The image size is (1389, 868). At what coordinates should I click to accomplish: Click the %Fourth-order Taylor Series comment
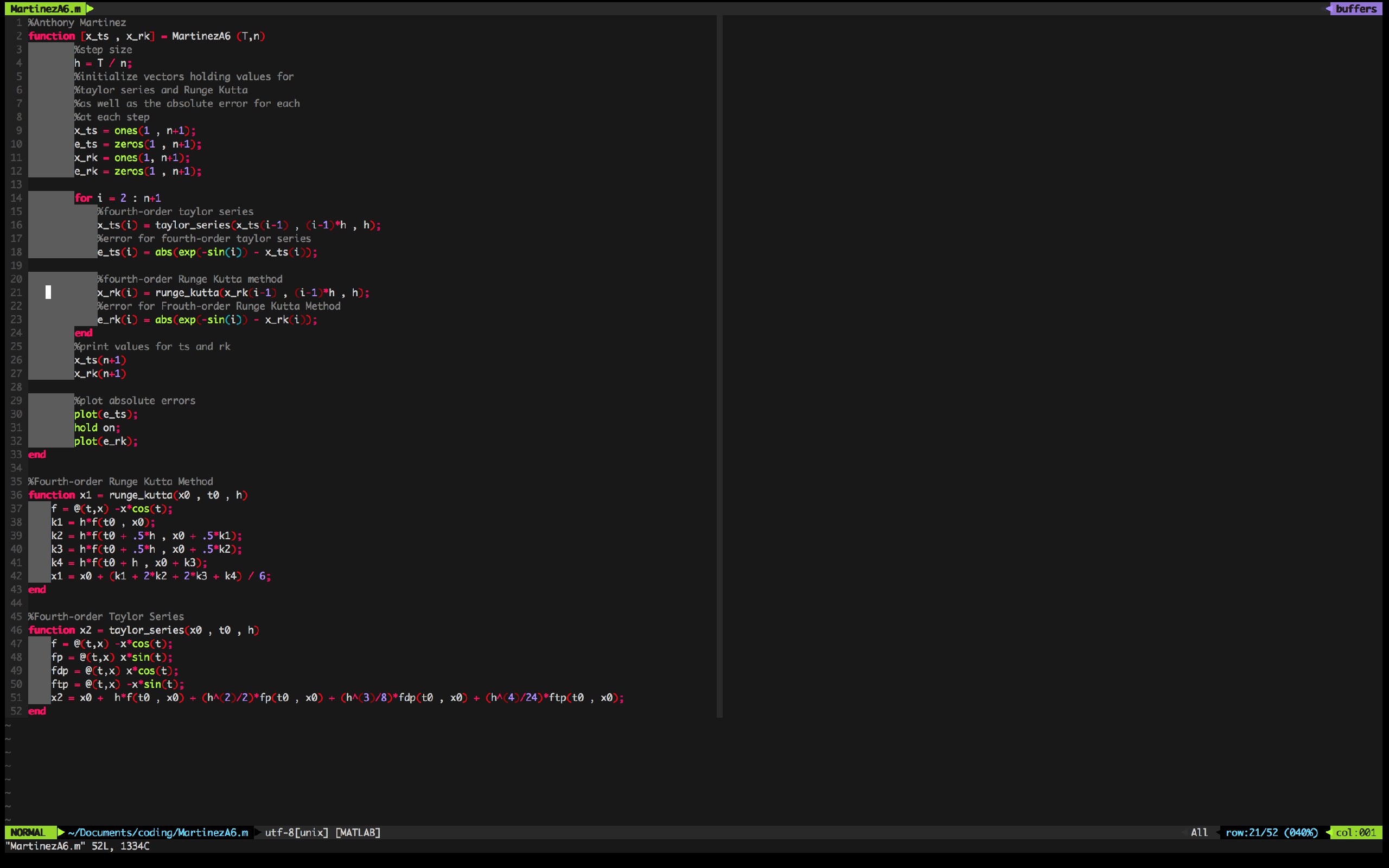click(106, 617)
